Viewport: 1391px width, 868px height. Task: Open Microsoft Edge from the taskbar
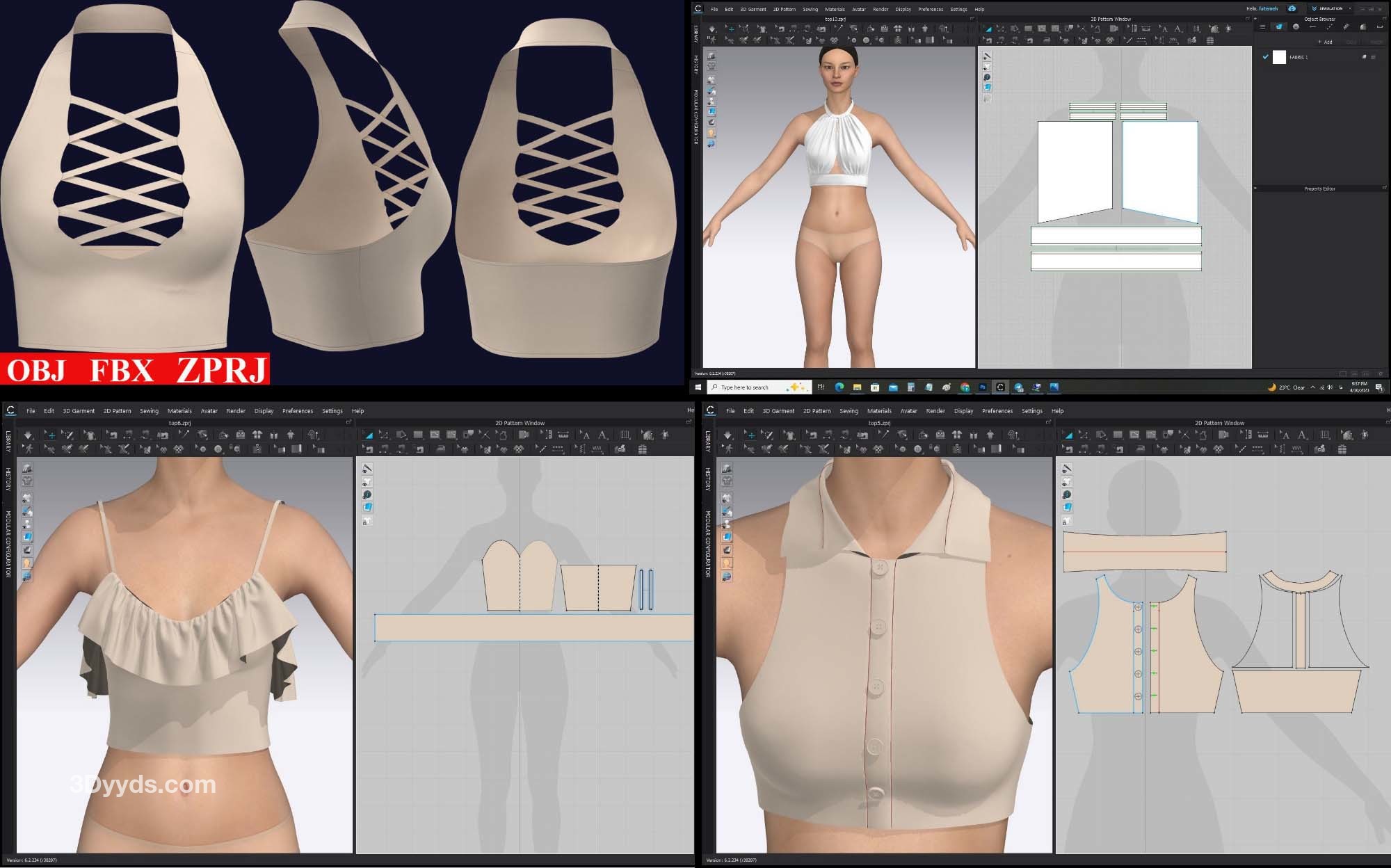[839, 387]
